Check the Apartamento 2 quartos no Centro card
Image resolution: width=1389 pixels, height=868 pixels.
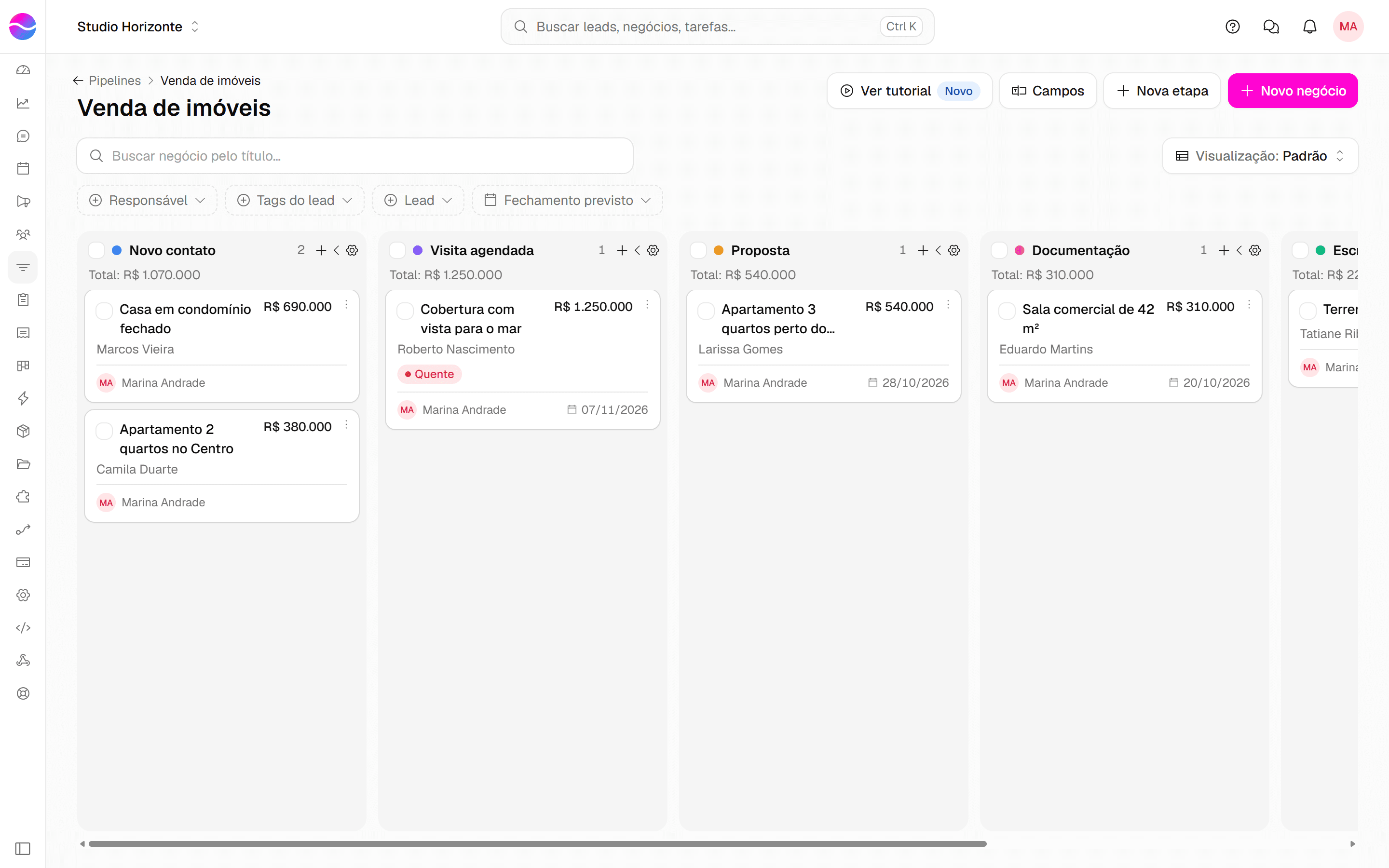click(x=104, y=431)
